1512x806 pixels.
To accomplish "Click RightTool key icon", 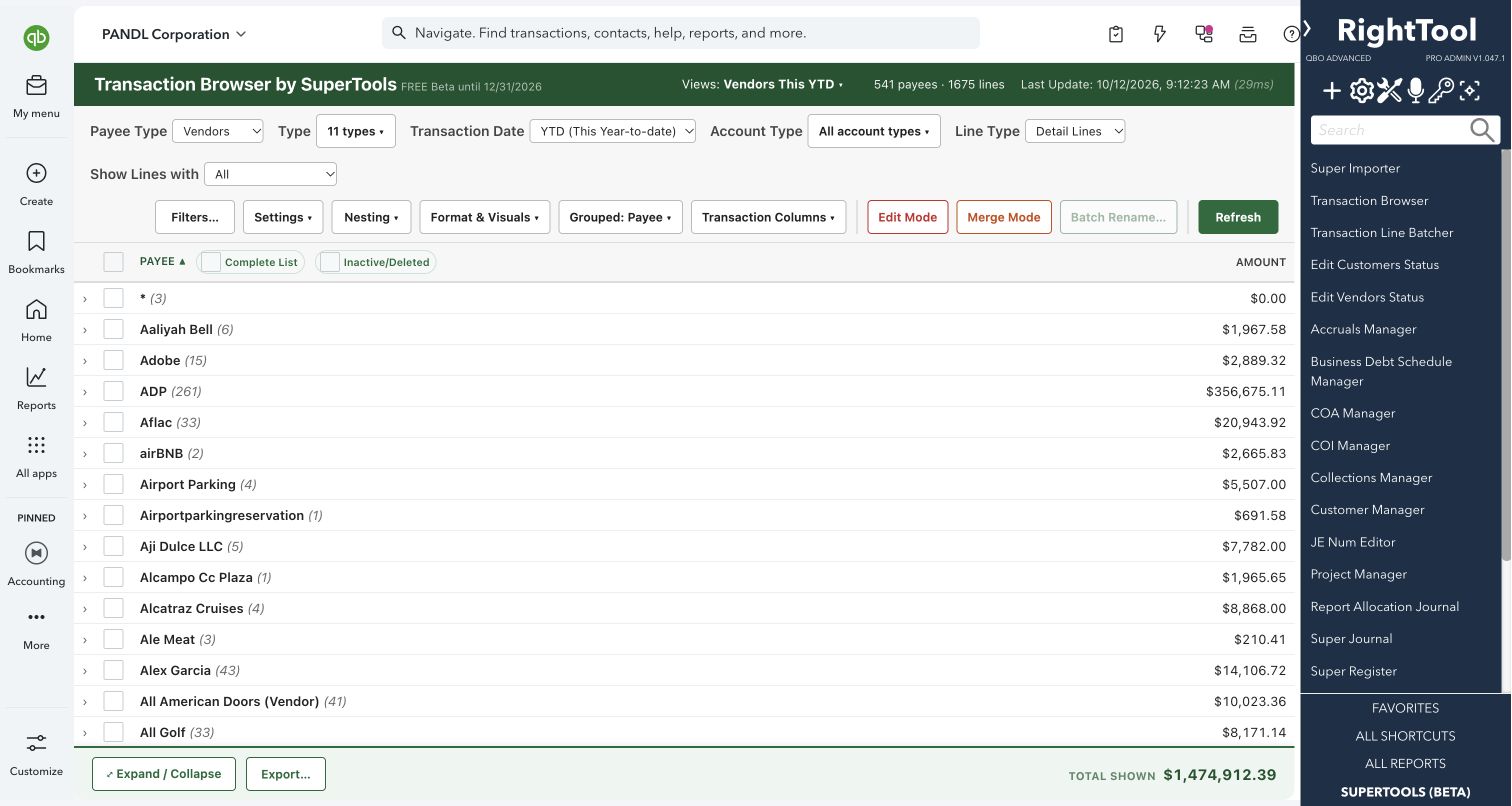I will tap(1441, 92).
